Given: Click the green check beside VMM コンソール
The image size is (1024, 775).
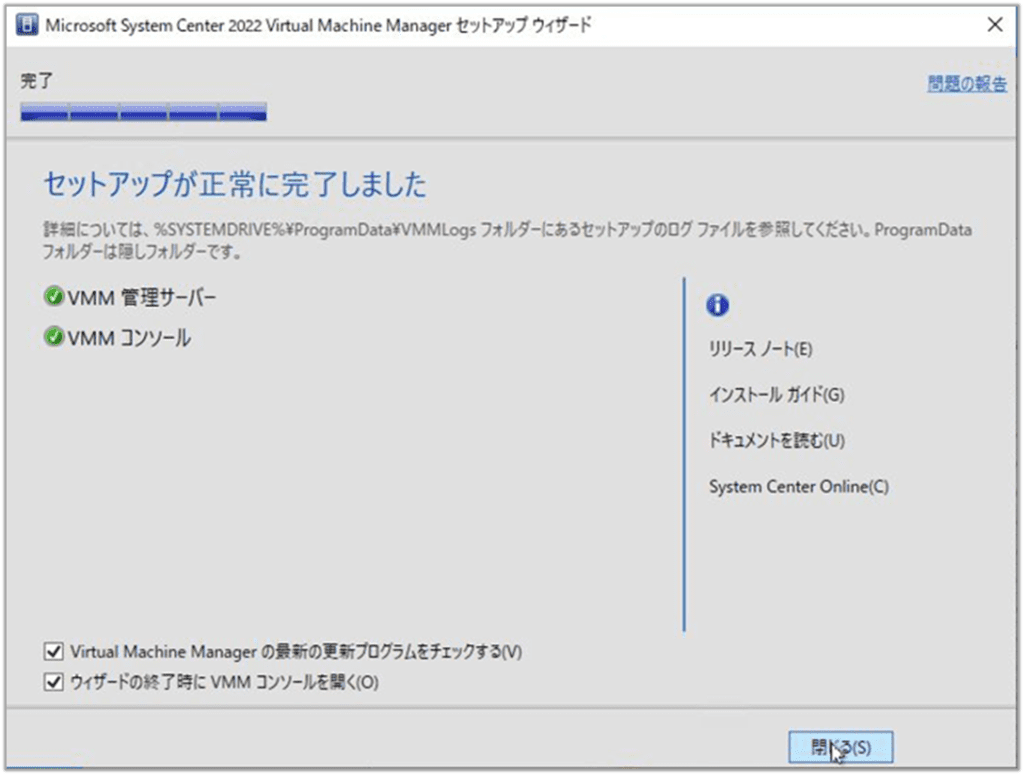Looking at the screenshot, I should (54, 337).
